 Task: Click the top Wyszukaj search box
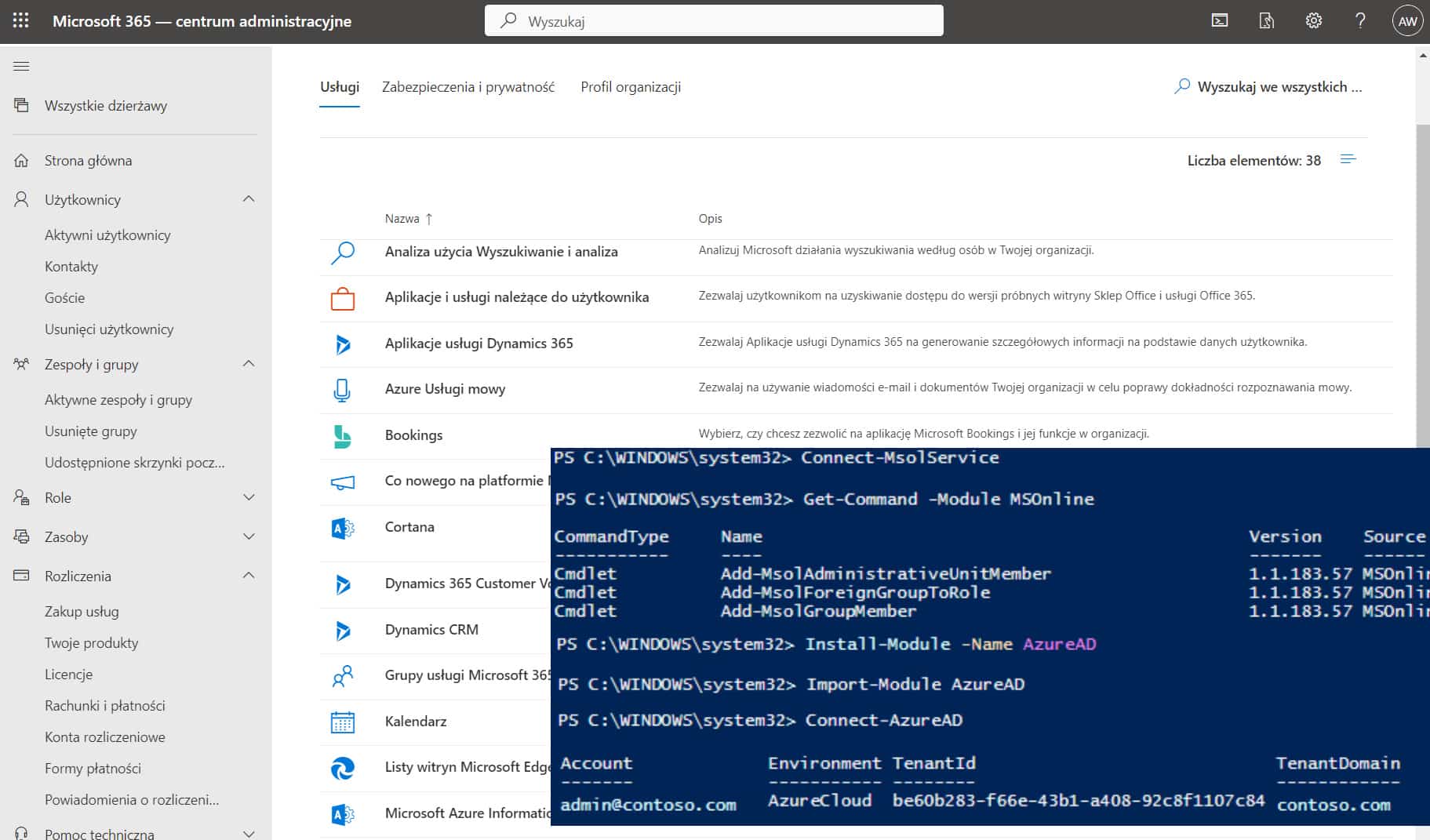pos(714,21)
